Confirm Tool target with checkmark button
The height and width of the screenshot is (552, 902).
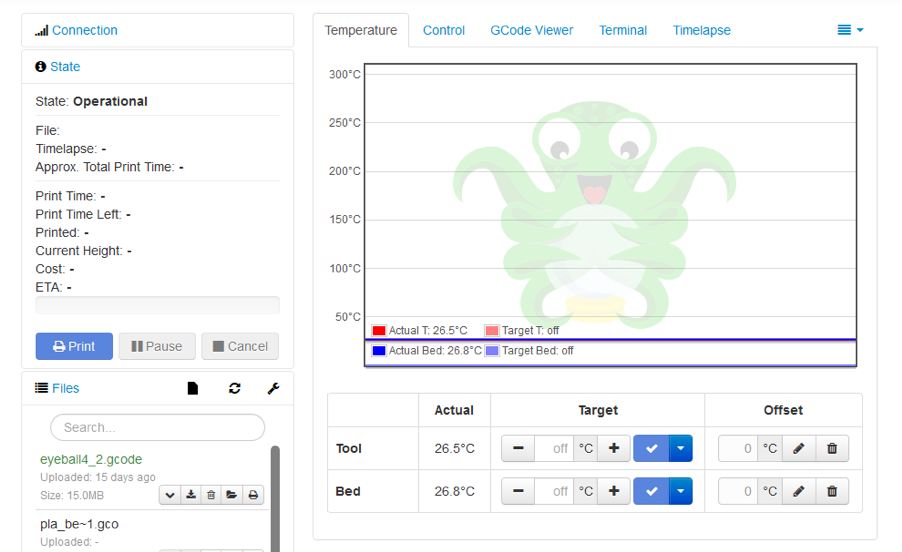[x=651, y=448]
